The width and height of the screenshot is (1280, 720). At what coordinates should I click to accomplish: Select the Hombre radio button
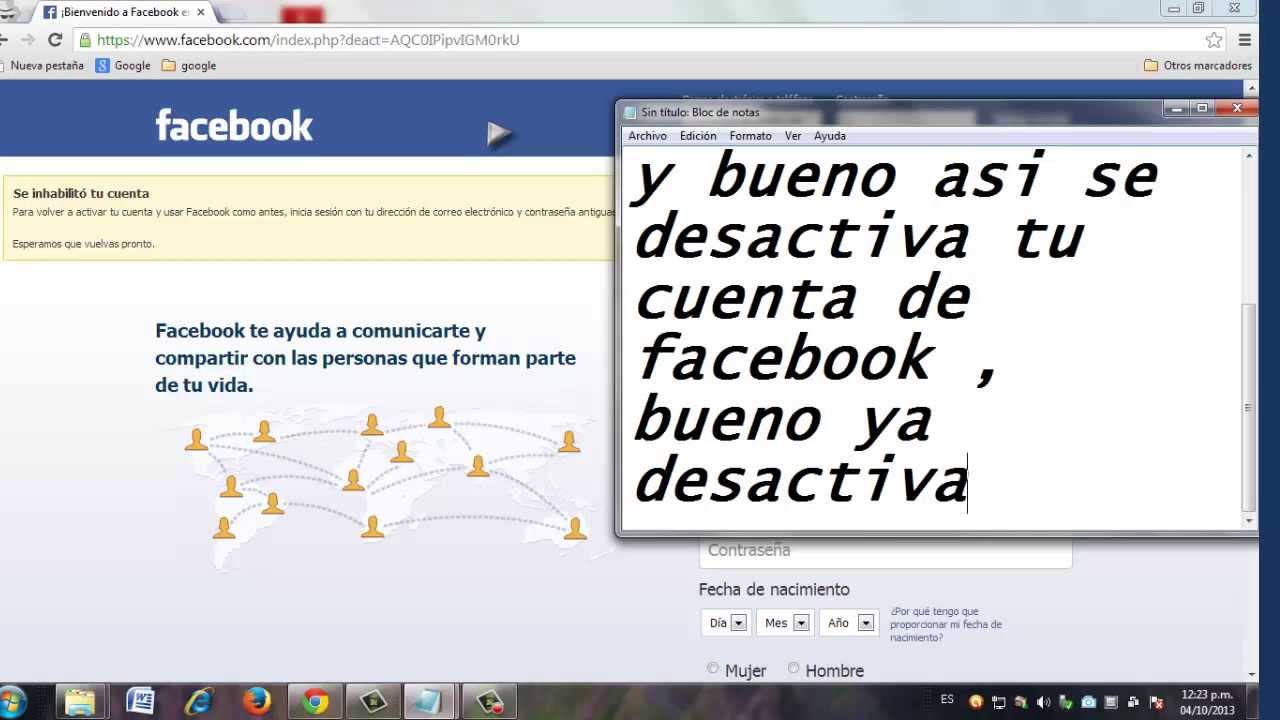794,668
